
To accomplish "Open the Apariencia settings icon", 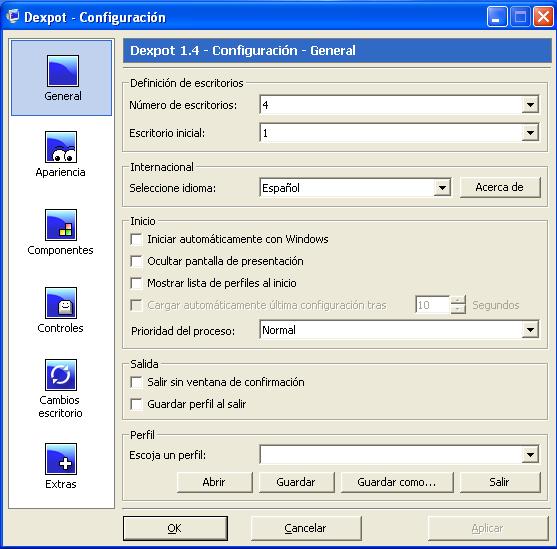I will click(x=61, y=147).
